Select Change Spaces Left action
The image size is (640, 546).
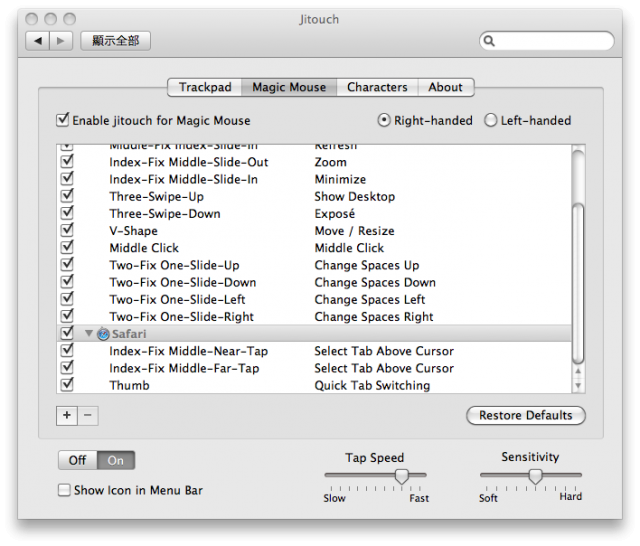click(369, 300)
